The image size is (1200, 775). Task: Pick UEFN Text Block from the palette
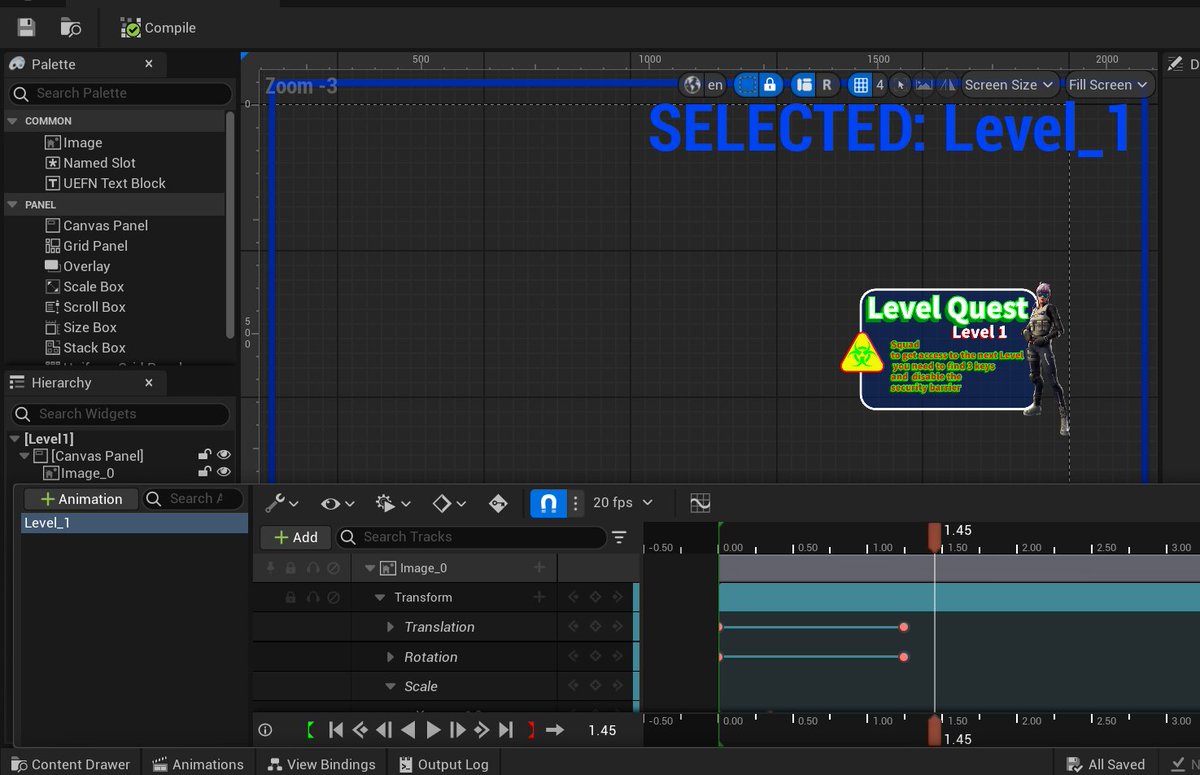click(x=105, y=183)
